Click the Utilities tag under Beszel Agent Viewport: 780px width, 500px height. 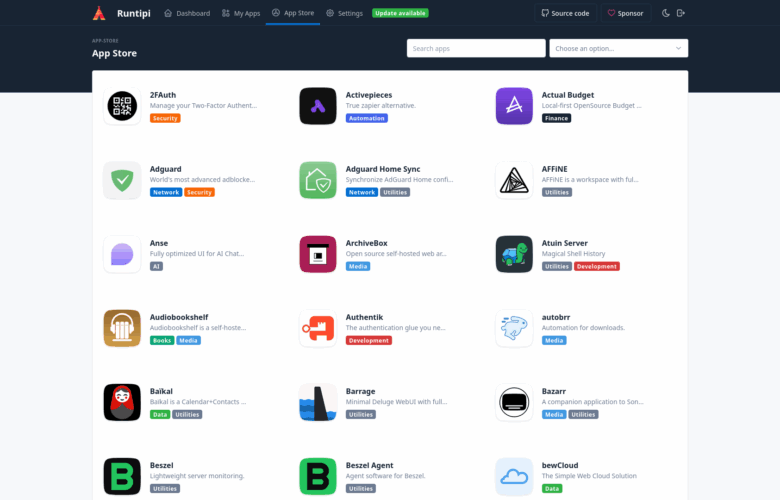coord(361,489)
